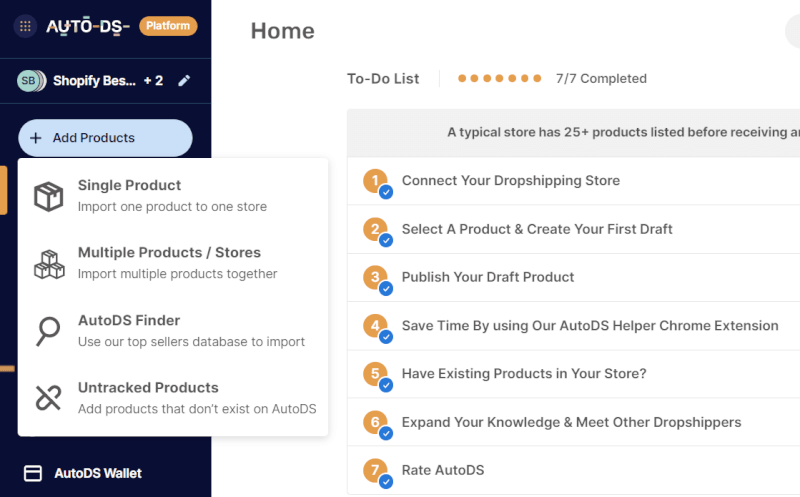
Task: Click the Single Product box icon
Action: click(49, 197)
